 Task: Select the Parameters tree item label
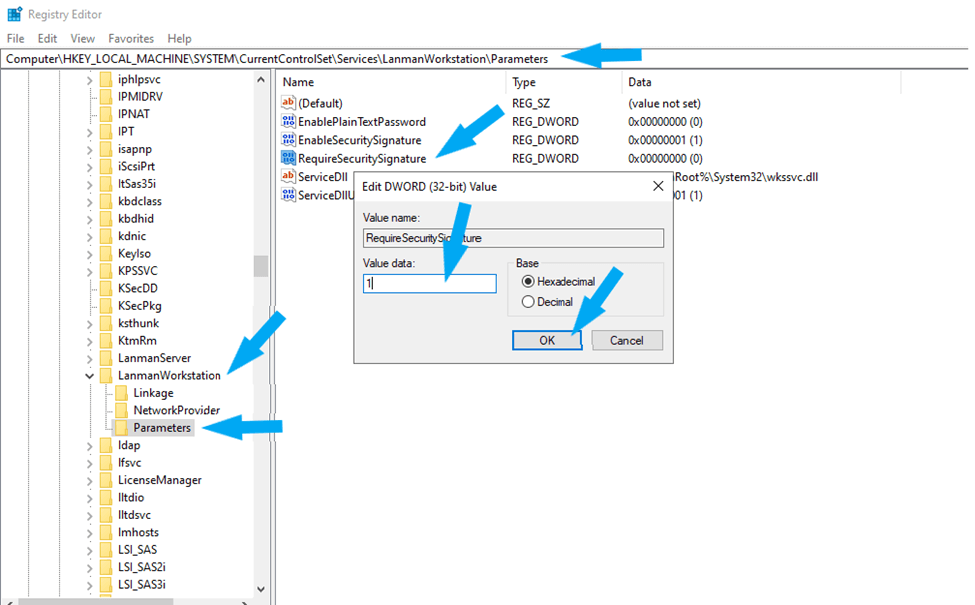[162, 427]
